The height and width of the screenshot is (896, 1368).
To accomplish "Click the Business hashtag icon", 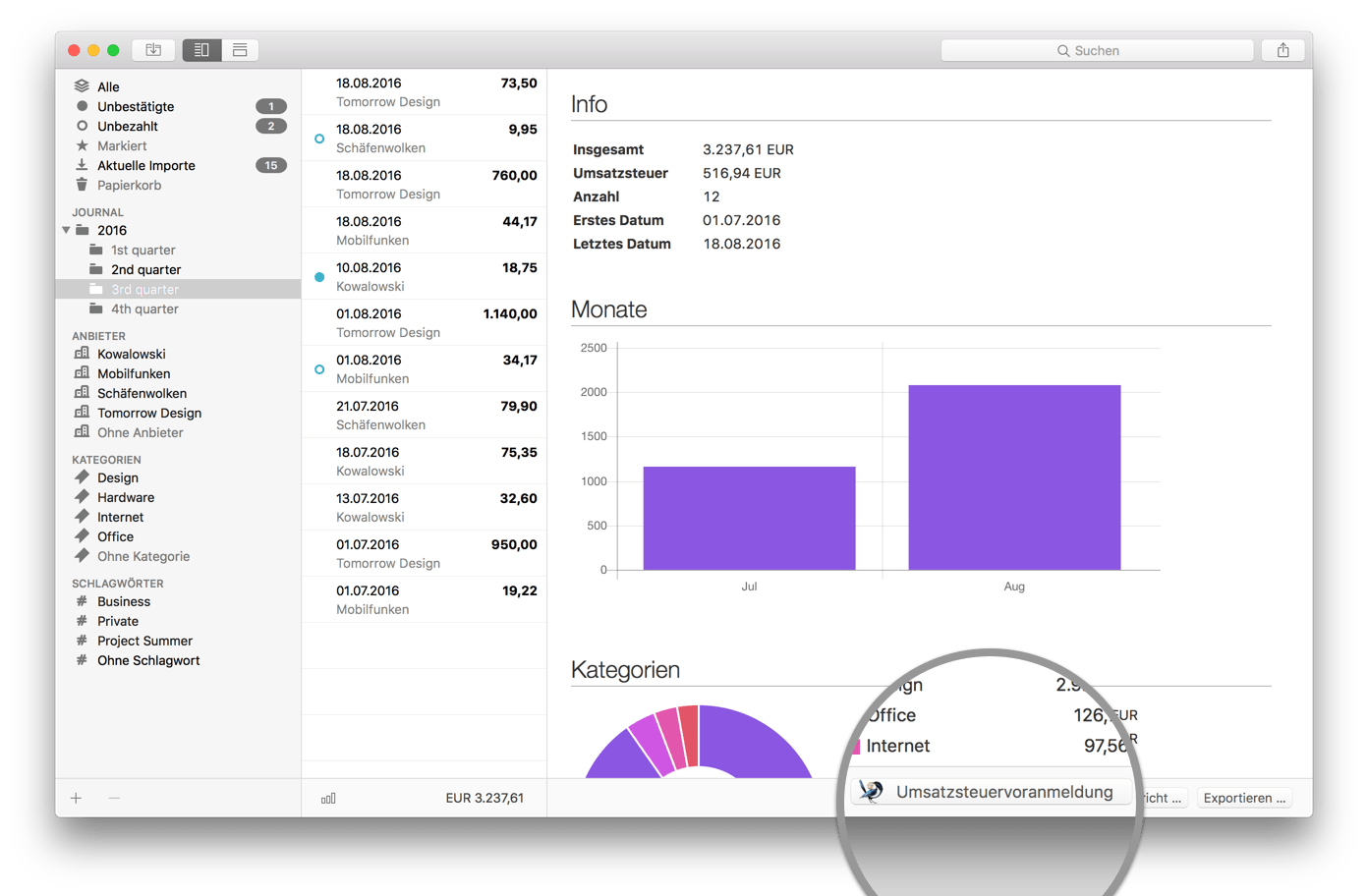I will [82, 601].
